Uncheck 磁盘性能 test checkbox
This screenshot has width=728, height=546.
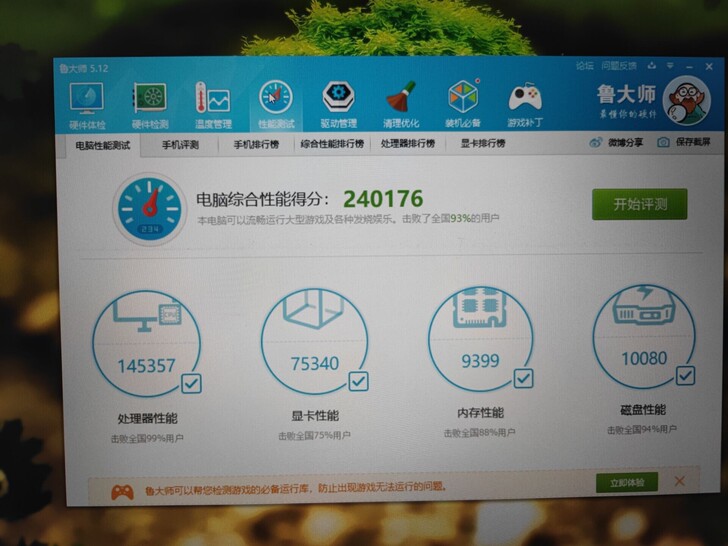[686, 376]
